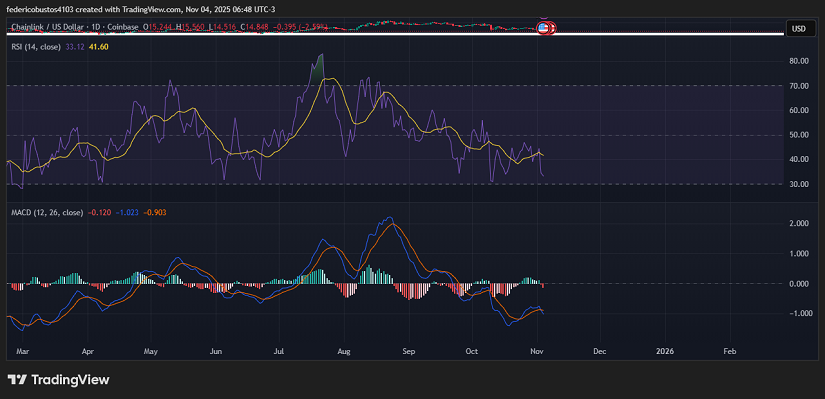Click the close price C14.848 value
This screenshot has height=399, width=825.
coord(254,26)
